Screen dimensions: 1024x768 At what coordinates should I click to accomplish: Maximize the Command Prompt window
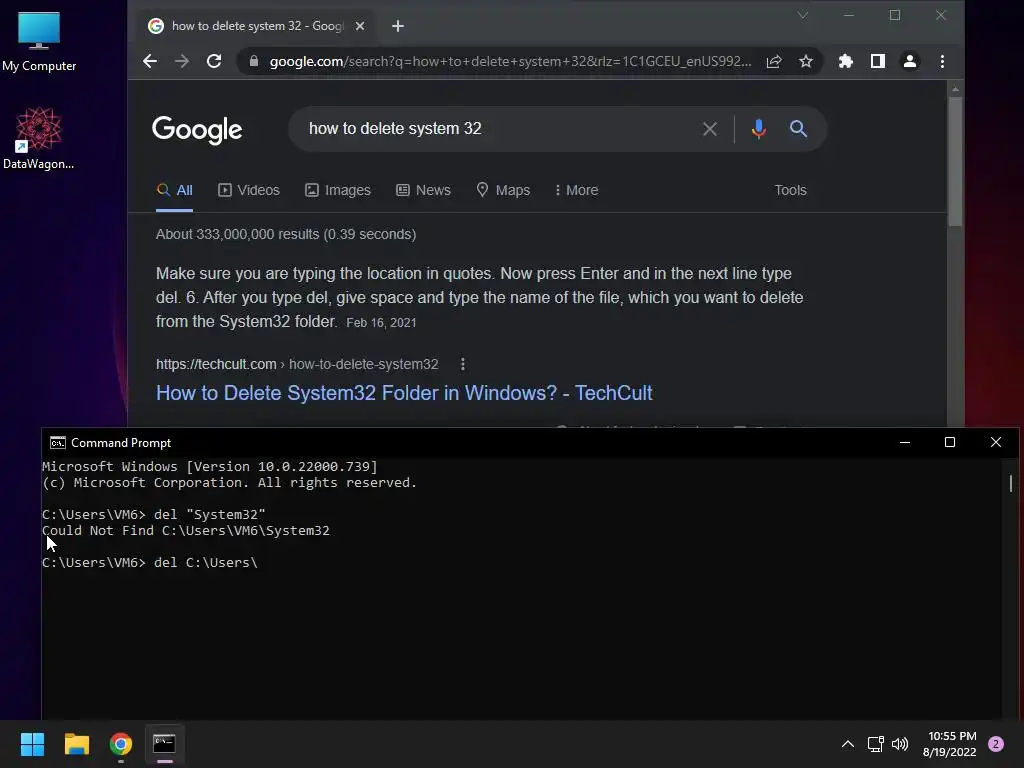(x=950, y=442)
